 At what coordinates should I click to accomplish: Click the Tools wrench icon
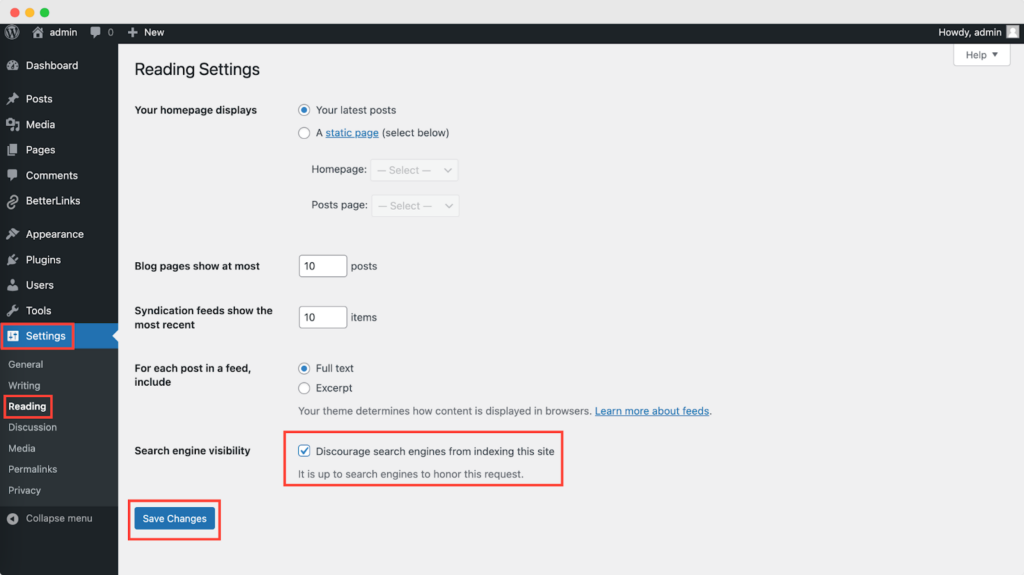pos(12,310)
